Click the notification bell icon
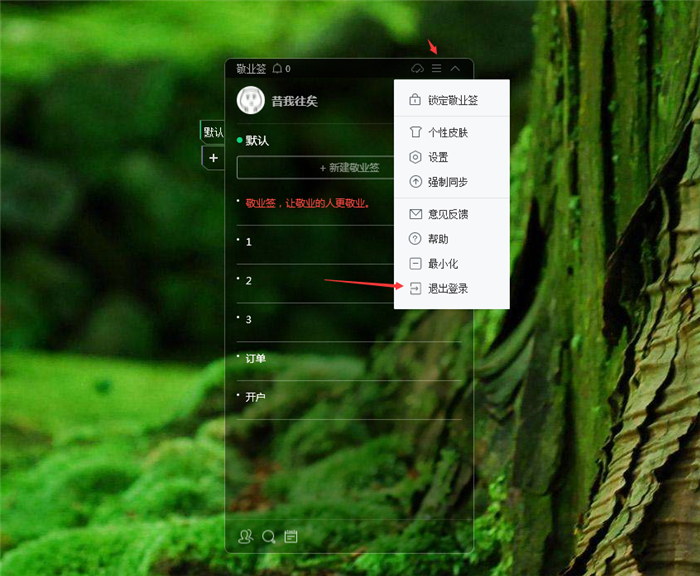Viewport: 700px width, 576px height. 278,69
